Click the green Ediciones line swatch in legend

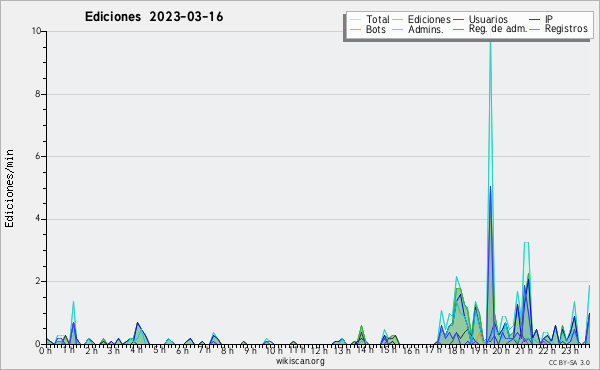(398, 20)
